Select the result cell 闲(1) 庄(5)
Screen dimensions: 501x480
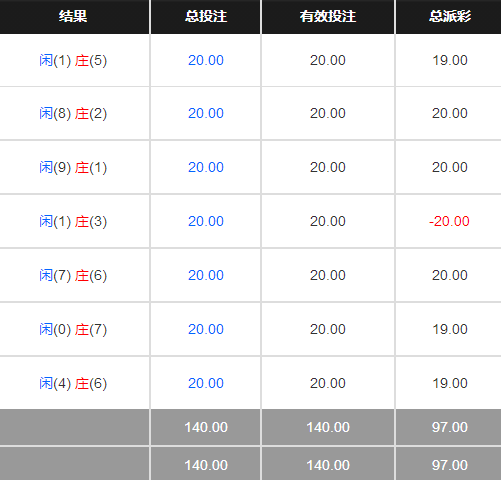(73, 61)
